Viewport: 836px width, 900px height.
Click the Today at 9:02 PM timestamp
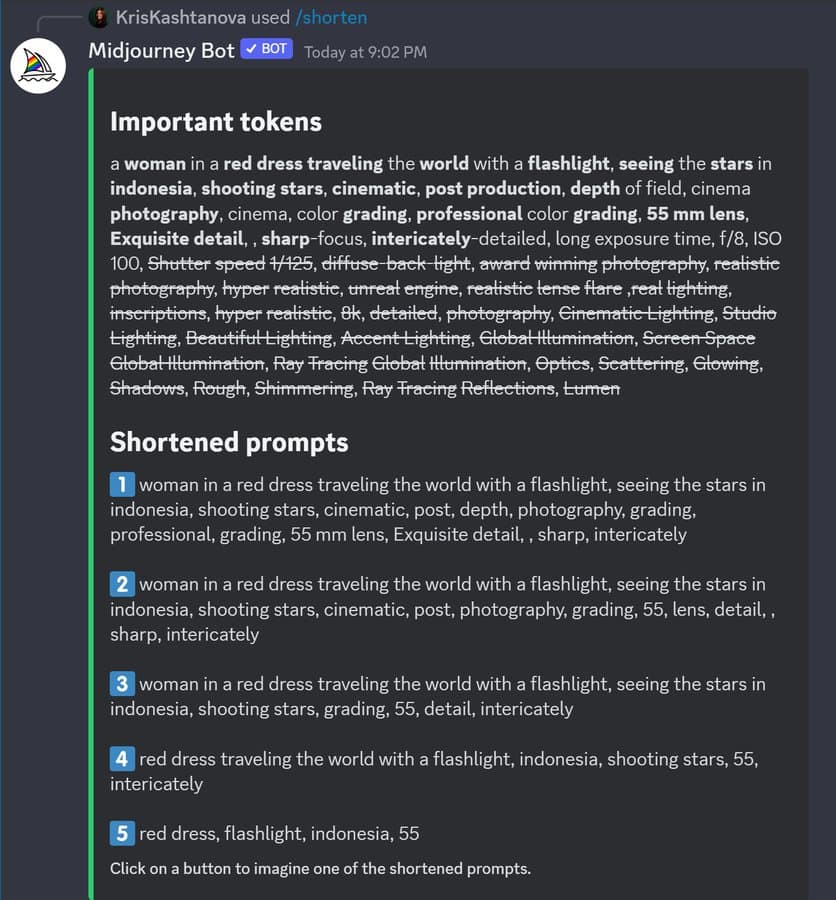pyautogui.click(x=366, y=52)
